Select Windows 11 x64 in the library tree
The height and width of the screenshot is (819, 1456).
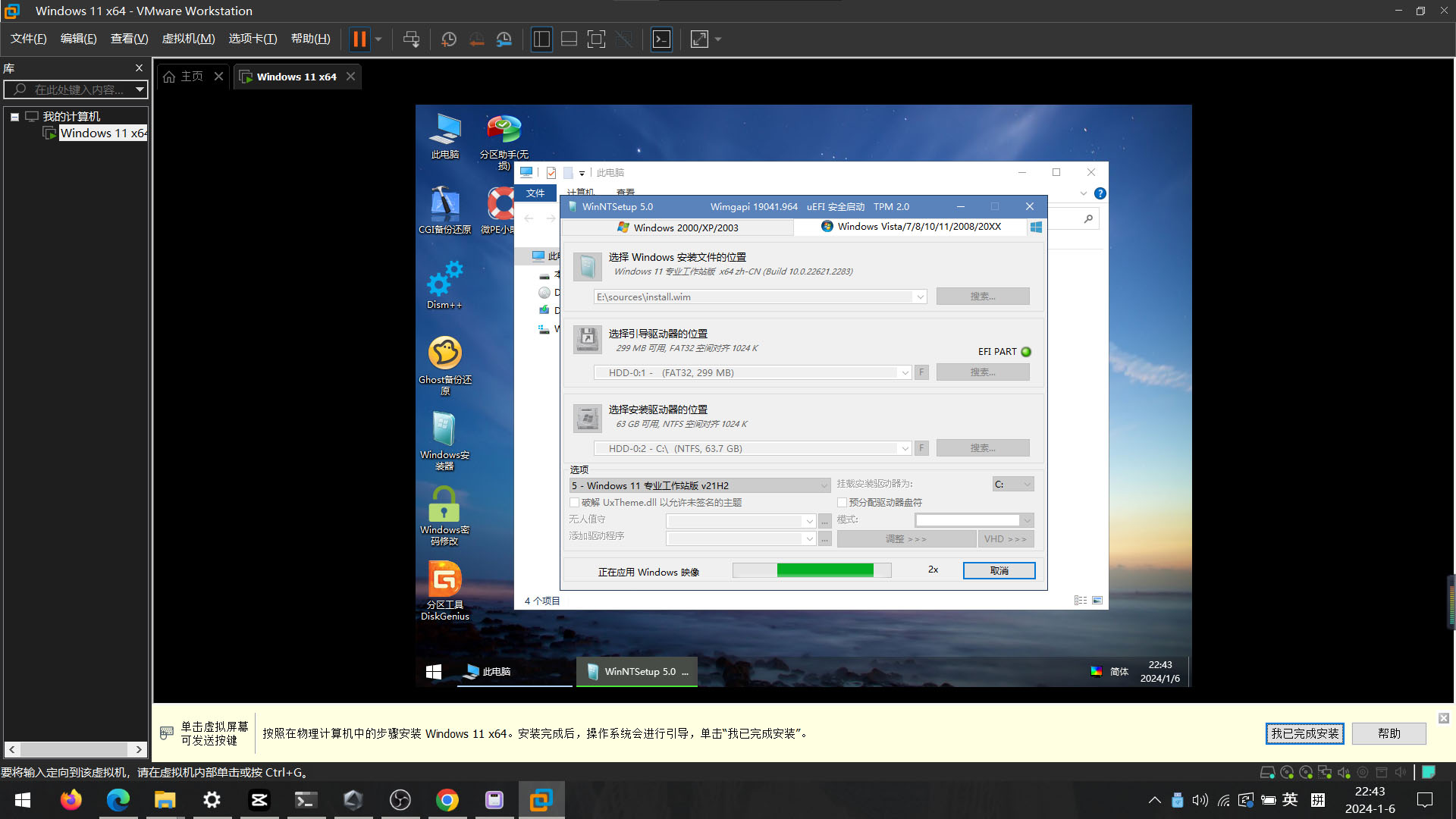pyautogui.click(x=103, y=133)
